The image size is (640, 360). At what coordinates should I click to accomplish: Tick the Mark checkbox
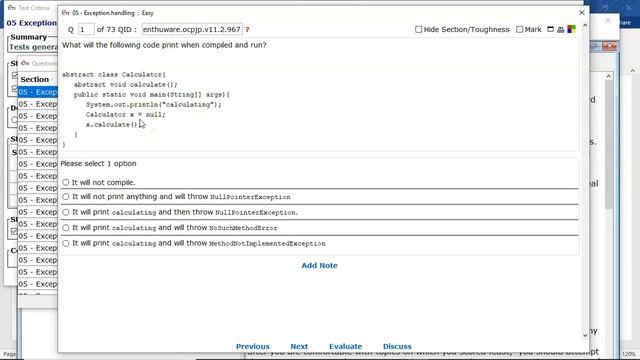(x=519, y=29)
